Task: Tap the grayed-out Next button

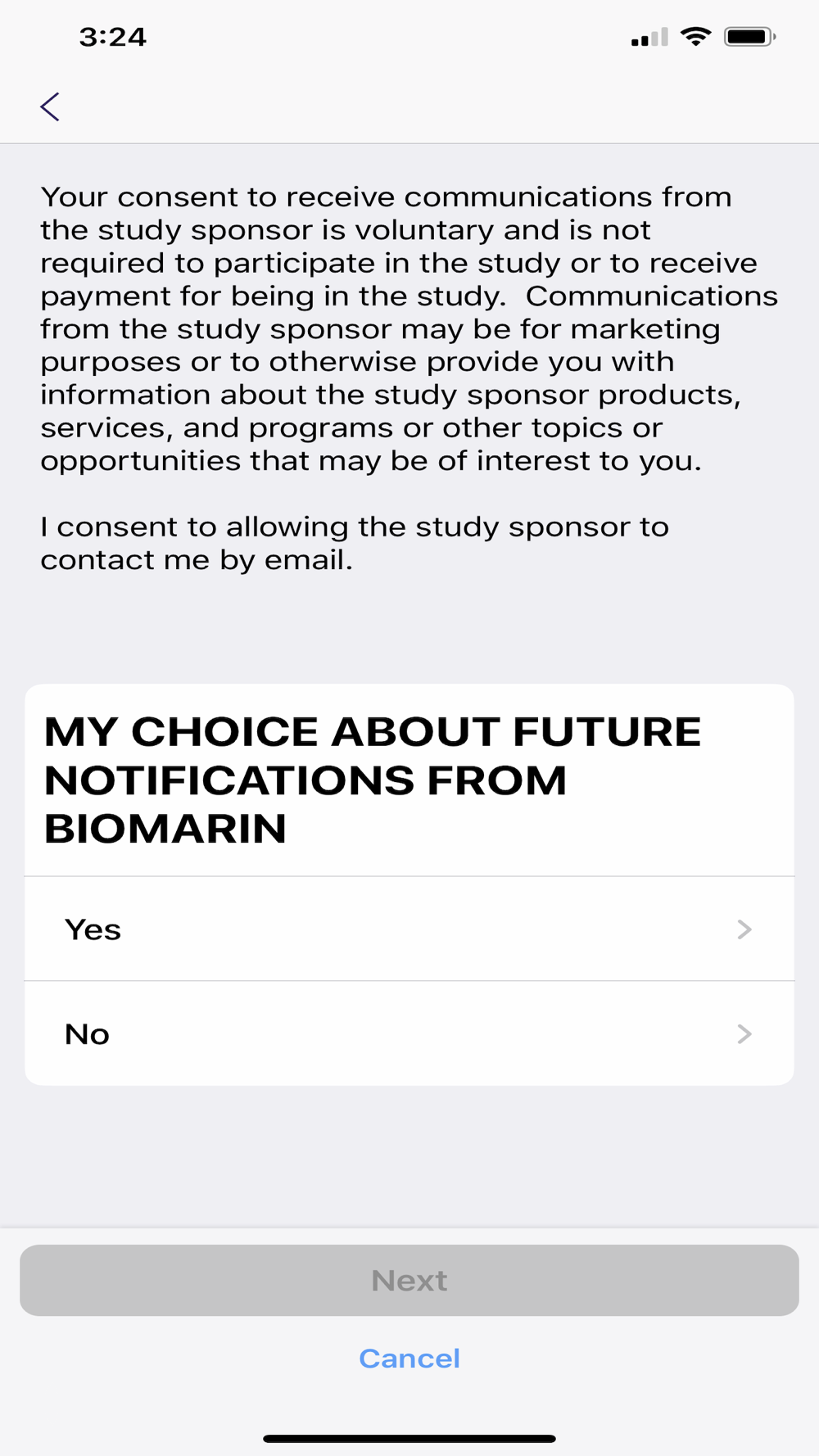Action: point(409,1281)
